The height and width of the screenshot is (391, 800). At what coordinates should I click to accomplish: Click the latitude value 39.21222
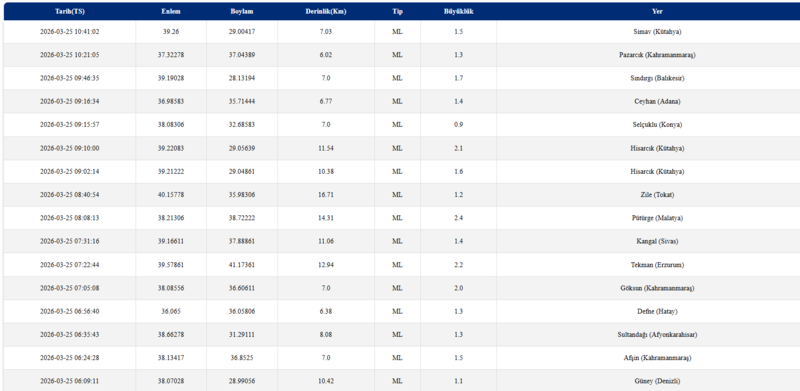tap(171, 172)
